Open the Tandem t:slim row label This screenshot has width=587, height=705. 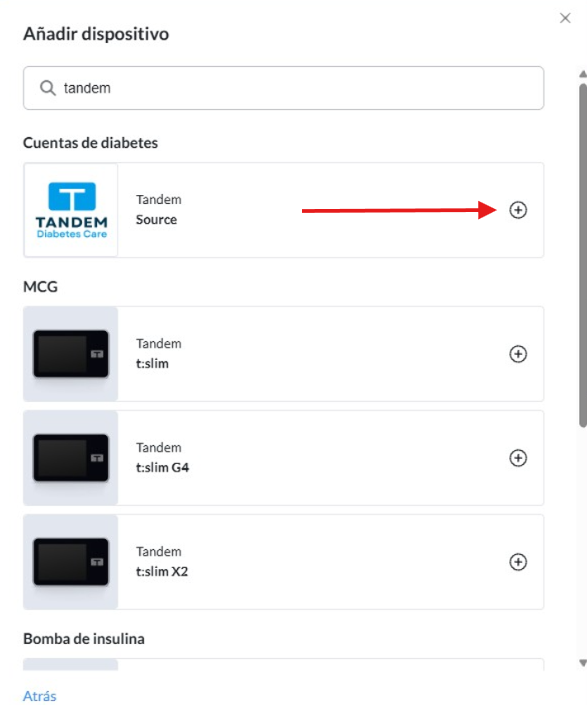click(x=159, y=353)
